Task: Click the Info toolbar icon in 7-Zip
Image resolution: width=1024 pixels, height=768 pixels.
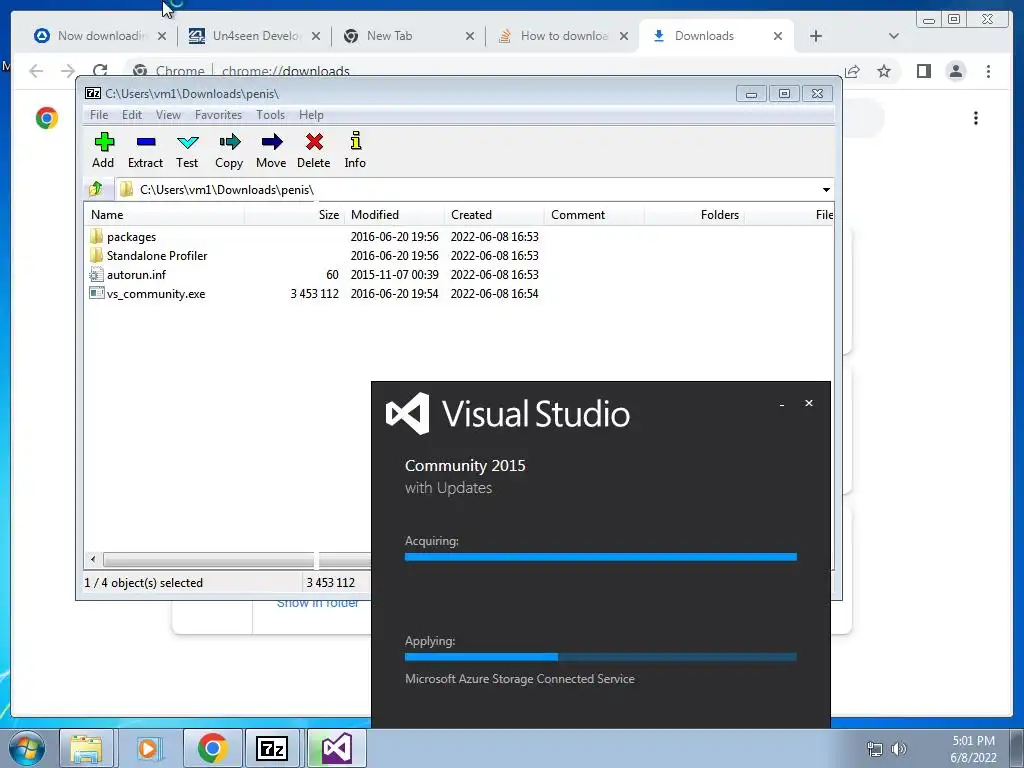Action: tap(355, 150)
